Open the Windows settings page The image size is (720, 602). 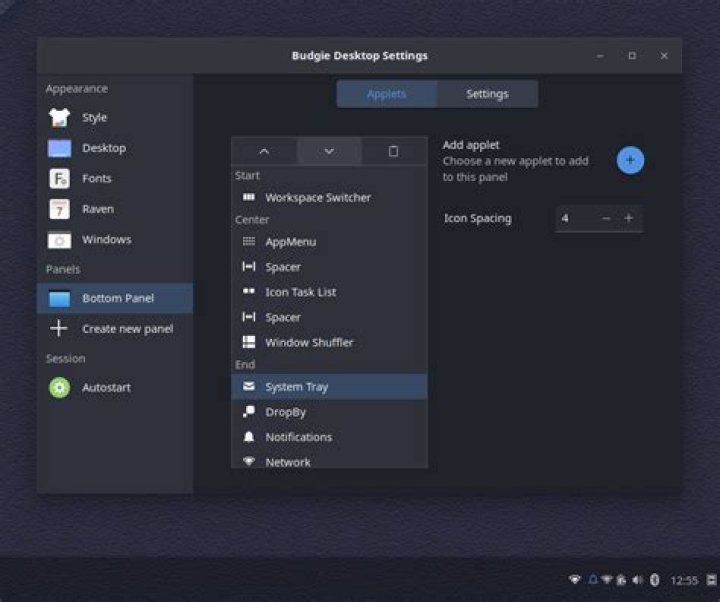click(115, 239)
